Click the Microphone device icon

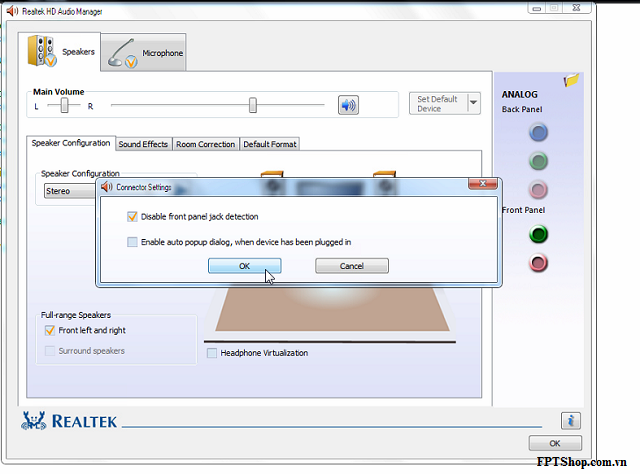[122, 53]
